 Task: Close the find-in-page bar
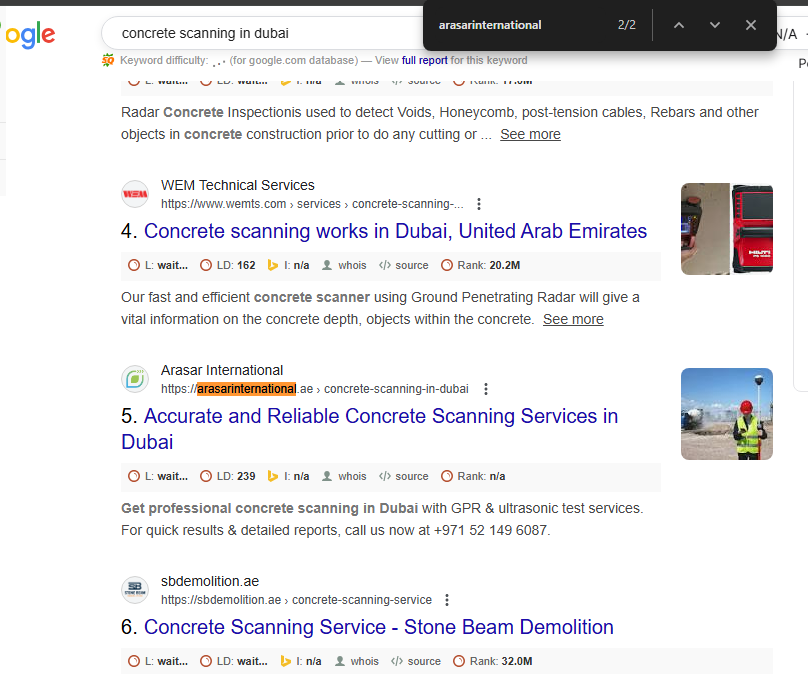coord(751,25)
